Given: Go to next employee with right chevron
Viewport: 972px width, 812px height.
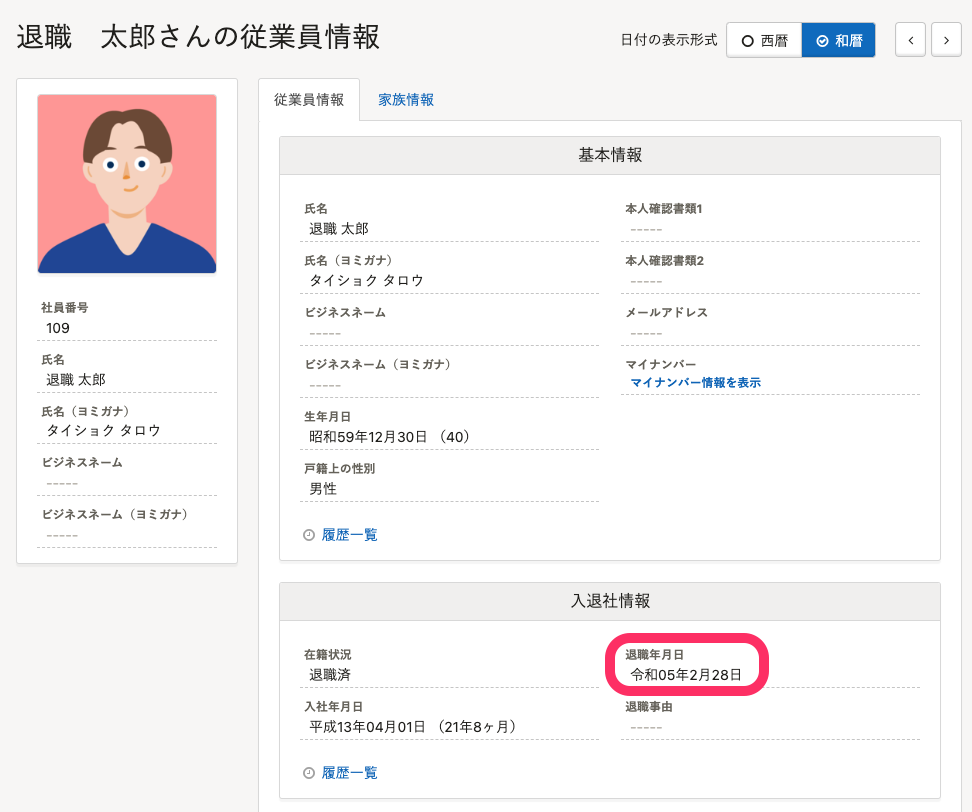Looking at the screenshot, I should pyautogui.click(x=946, y=40).
